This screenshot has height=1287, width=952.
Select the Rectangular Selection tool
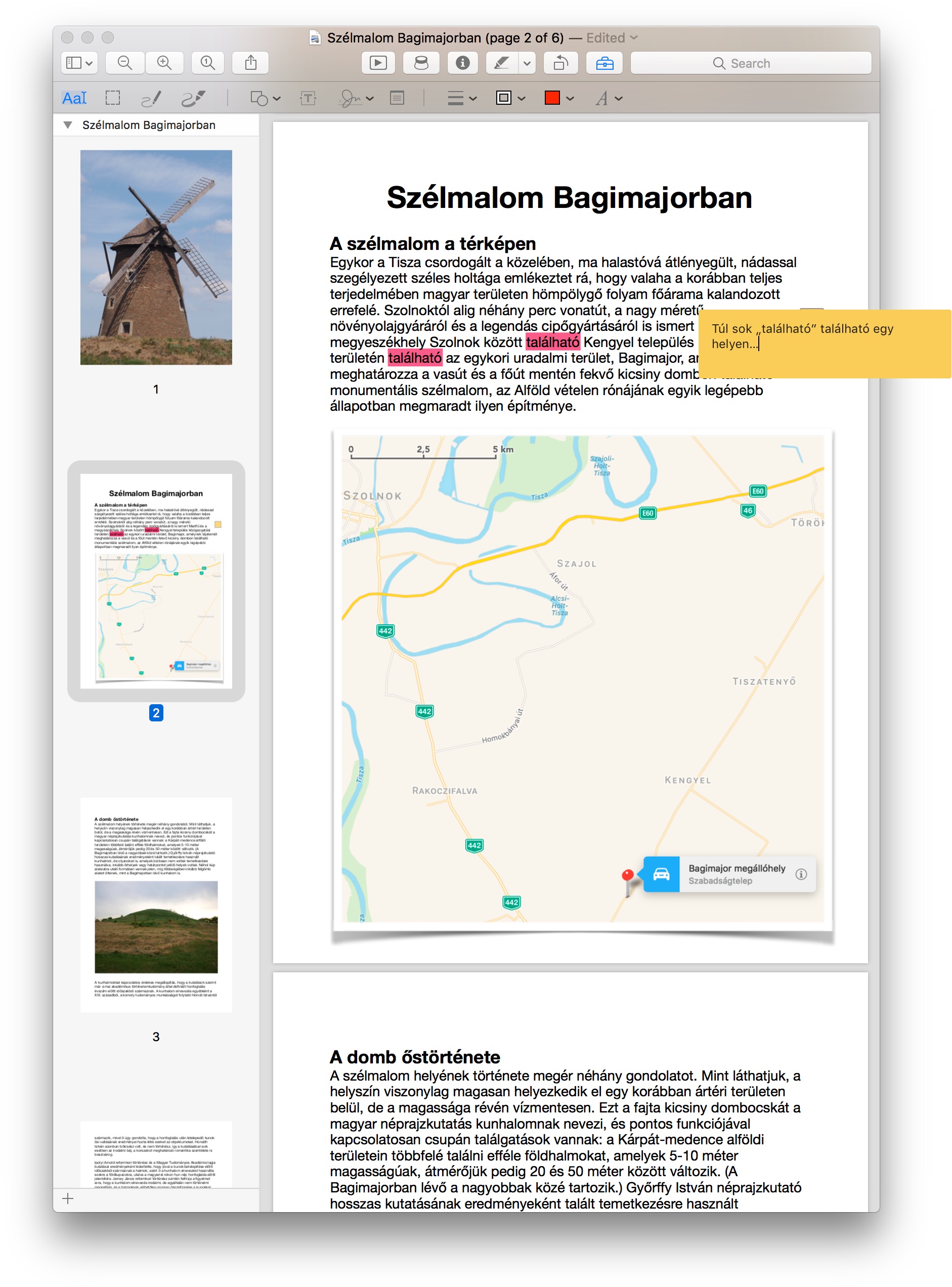pos(113,98)
